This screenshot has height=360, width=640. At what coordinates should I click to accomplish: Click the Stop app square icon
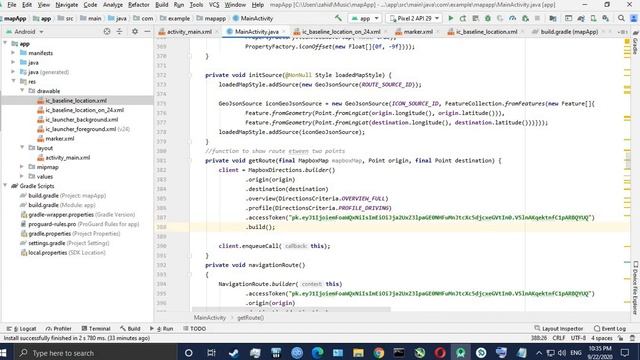coord(538,18)
